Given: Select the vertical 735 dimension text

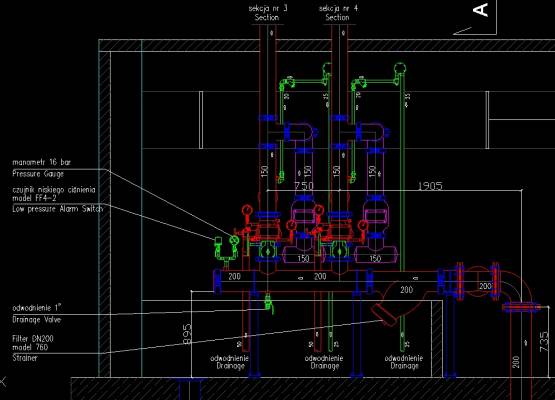Looking at the screenshot, I should pyautogui.click(x=544, y=342).
